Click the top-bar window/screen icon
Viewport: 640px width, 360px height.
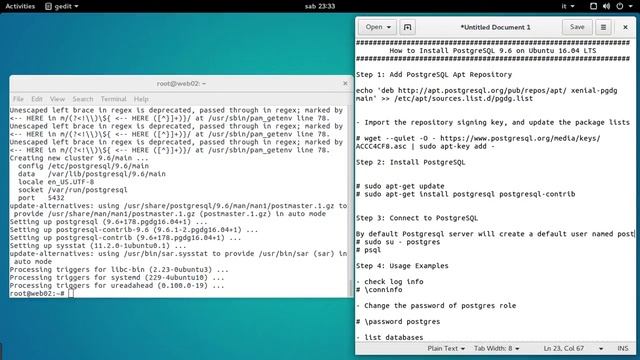593,6
